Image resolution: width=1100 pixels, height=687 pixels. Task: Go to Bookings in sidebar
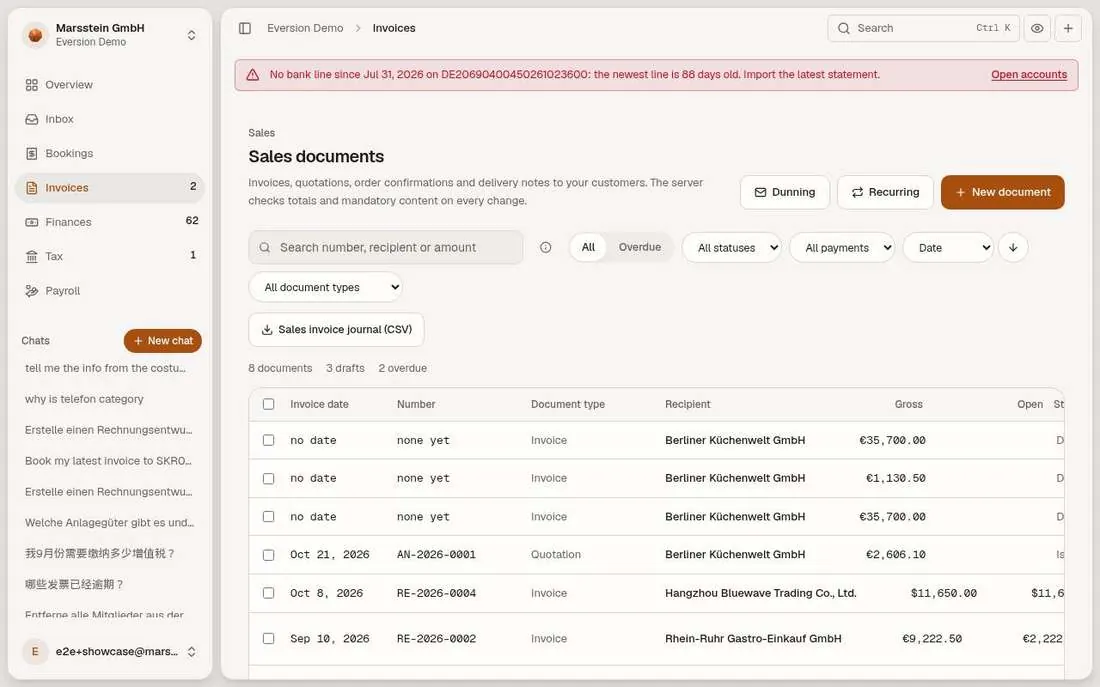(109, 154)
